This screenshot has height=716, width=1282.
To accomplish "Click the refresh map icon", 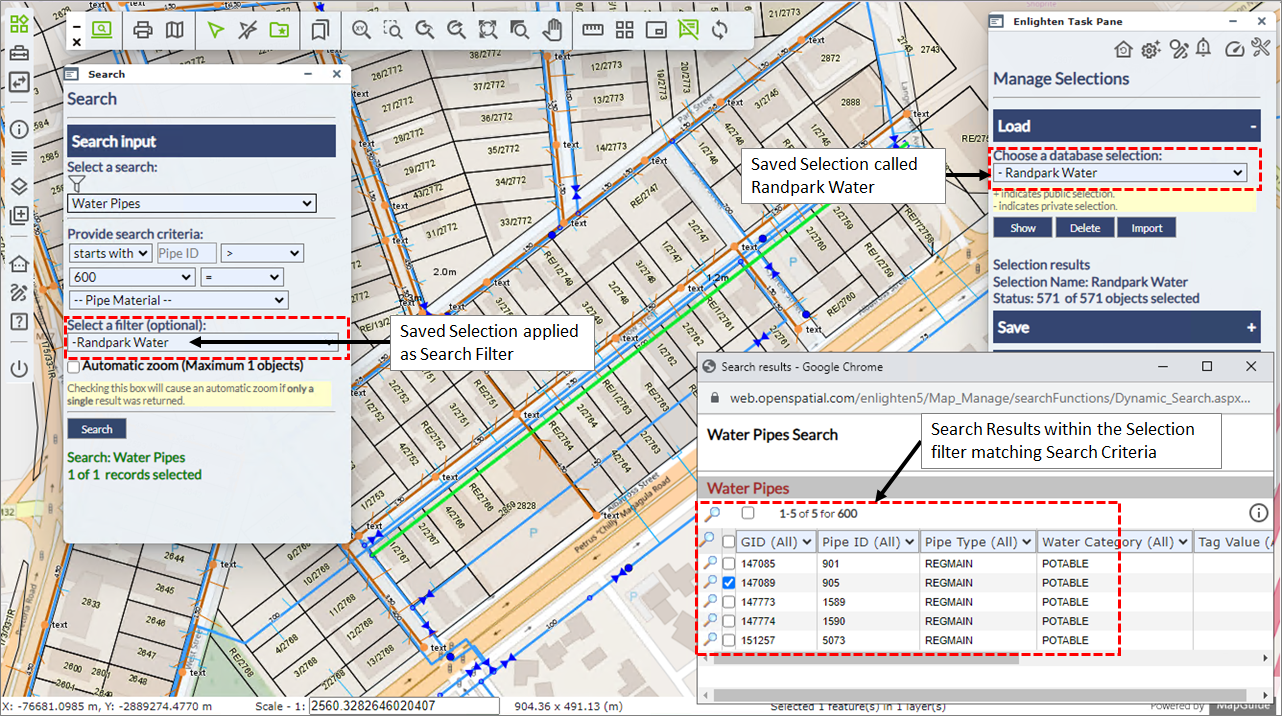I will (x=719, y=30).
